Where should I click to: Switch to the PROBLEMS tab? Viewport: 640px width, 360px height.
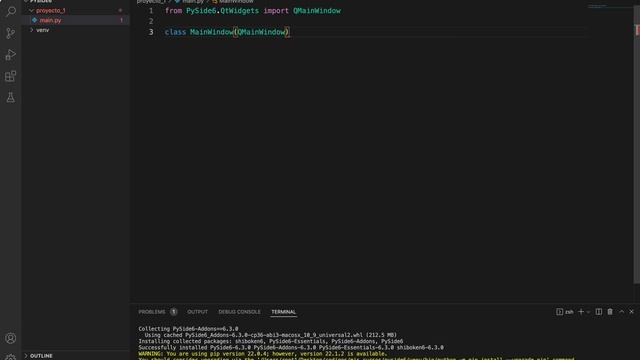coord(152,312)
